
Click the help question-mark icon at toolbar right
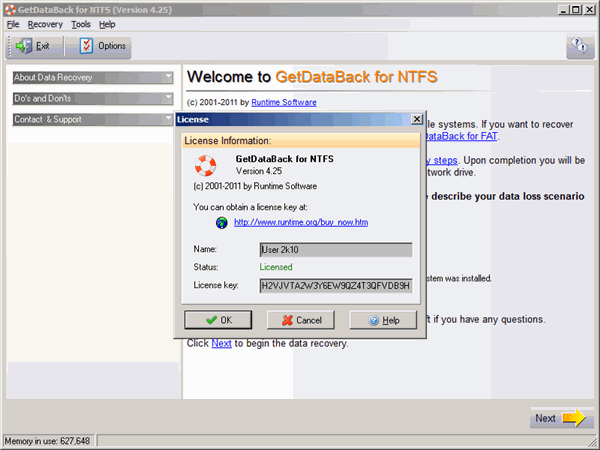pyautogui.click(x=580, y=46)
